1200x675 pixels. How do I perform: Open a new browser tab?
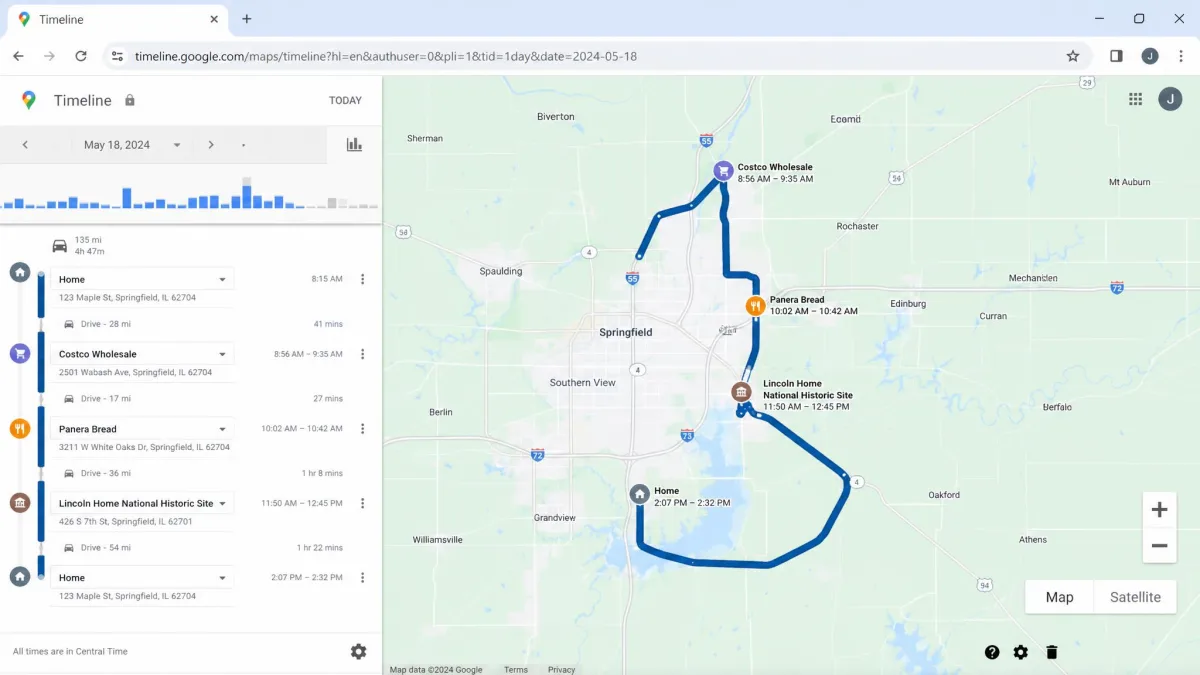247,19
